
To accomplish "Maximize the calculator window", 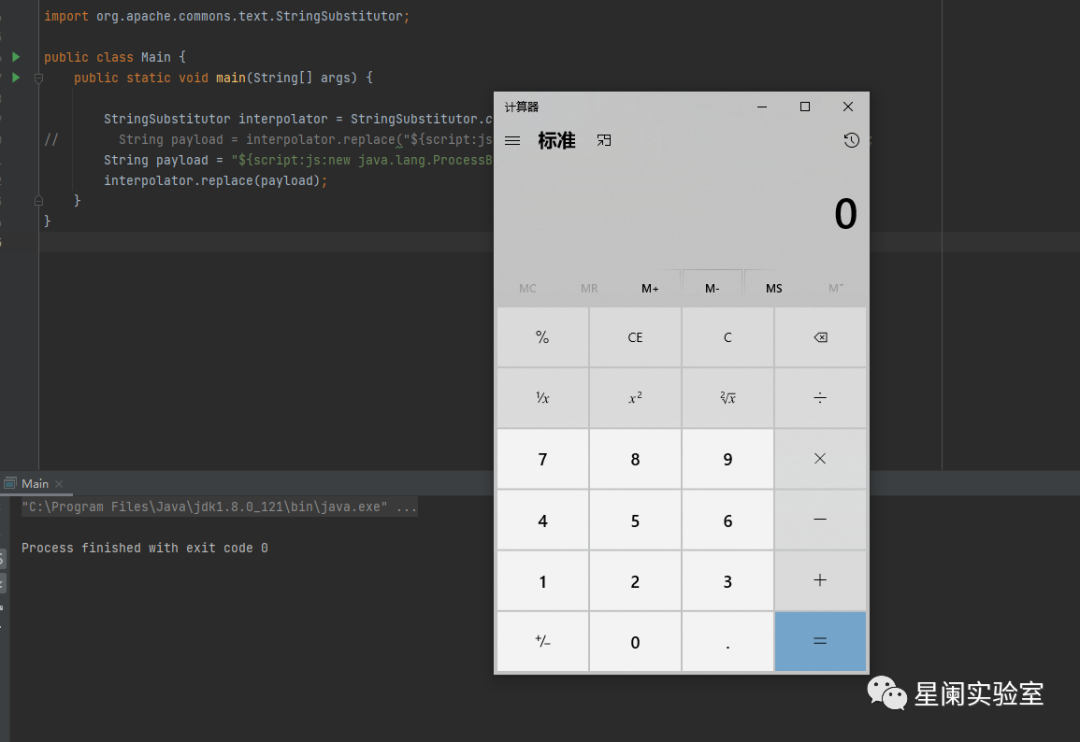I will (x=804, y=107).
